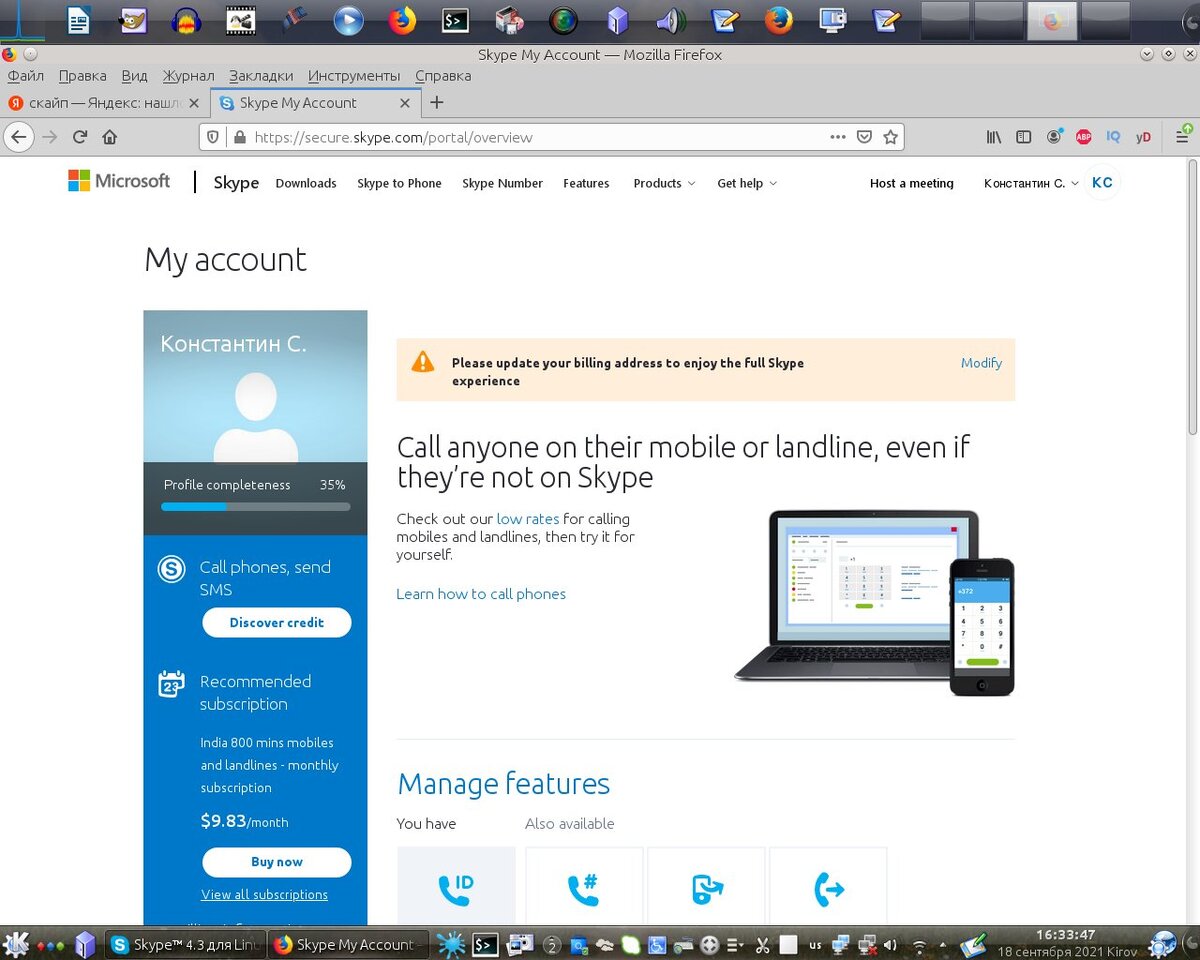The height and width of the screenshot is (960, 1200).
Task: Click Host a meeting
Action: click(x=912, y=183)
